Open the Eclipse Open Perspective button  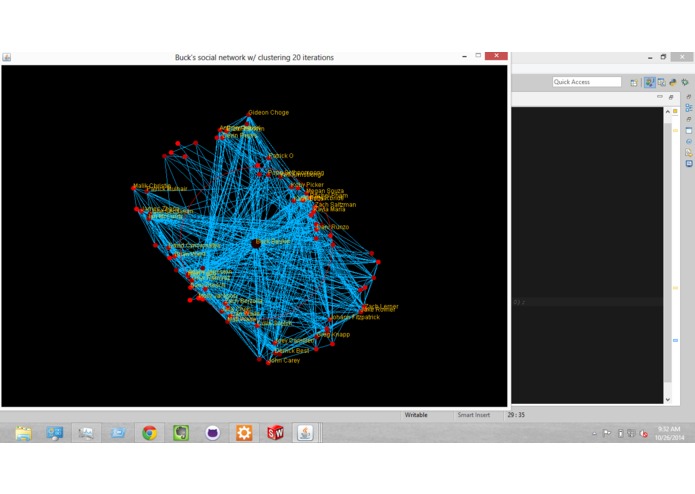click(634, 82)
